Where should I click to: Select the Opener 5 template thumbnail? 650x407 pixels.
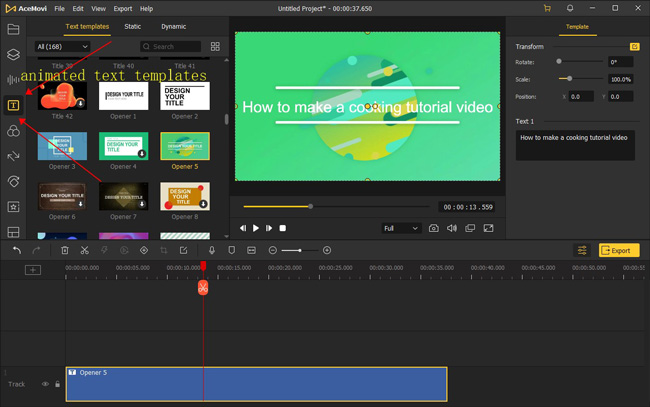[x=185, y=146]
